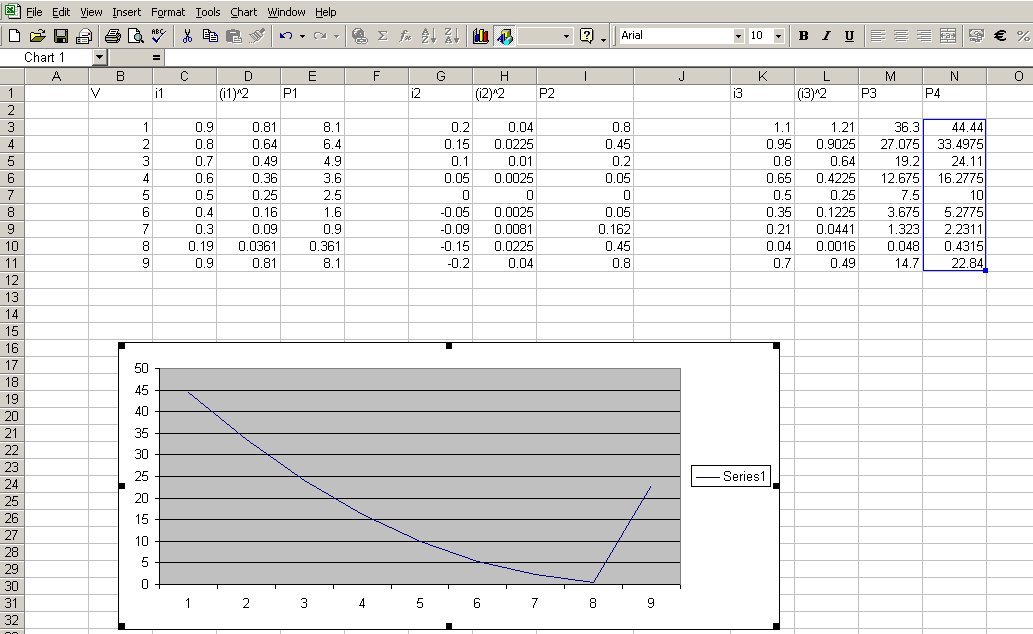Screen dimensions: 1033x634
Task: Open the Chart menu
Action: click(243, 12)
